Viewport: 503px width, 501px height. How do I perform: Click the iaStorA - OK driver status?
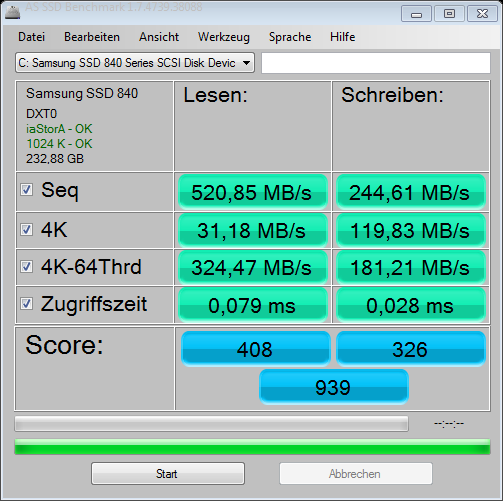pos(59,129)
